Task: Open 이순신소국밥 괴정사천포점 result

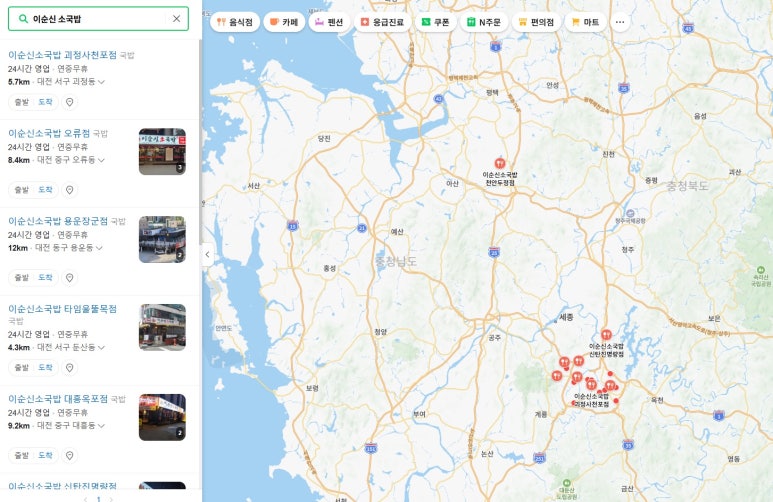Action: 62,55
